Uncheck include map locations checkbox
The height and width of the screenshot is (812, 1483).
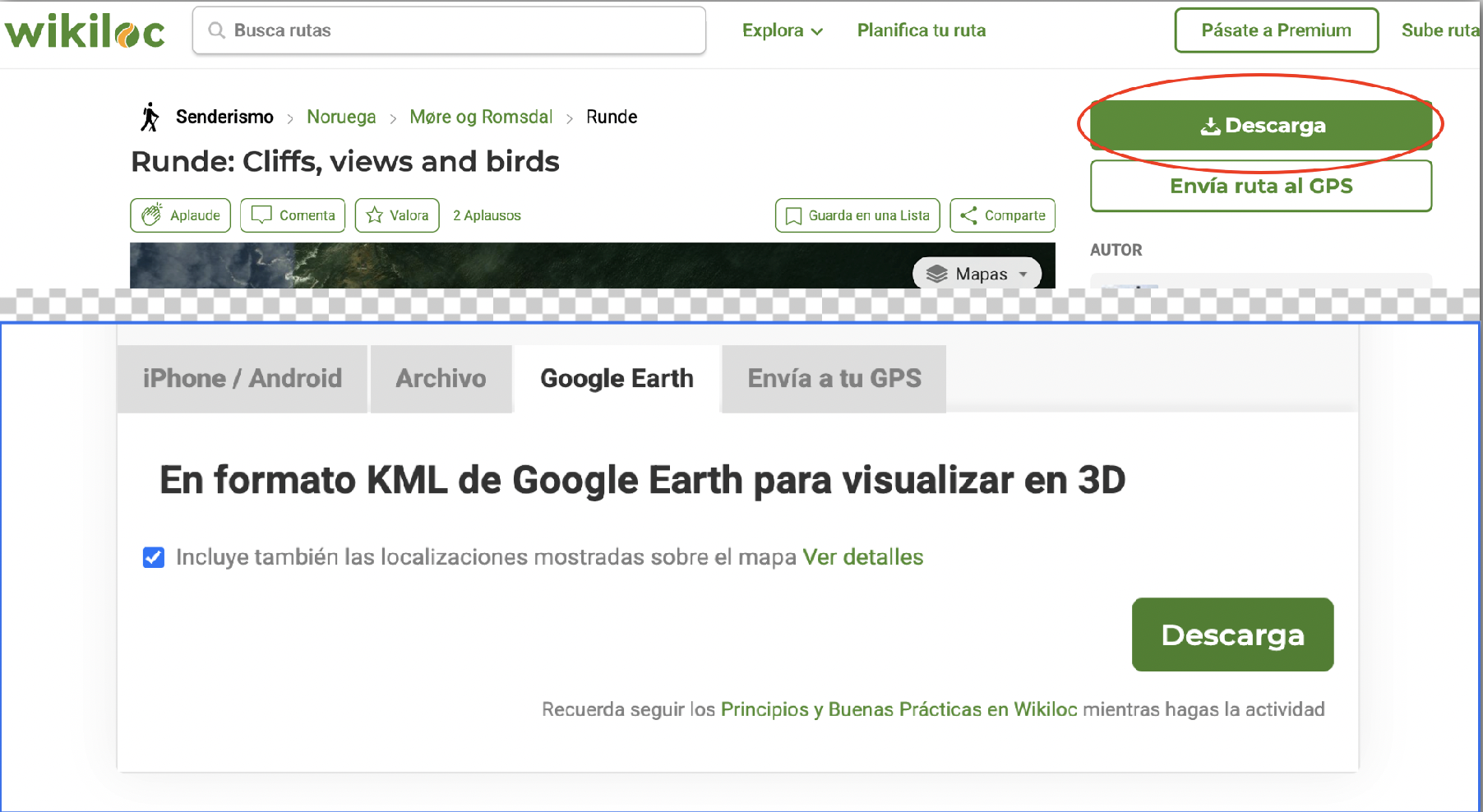154,557
